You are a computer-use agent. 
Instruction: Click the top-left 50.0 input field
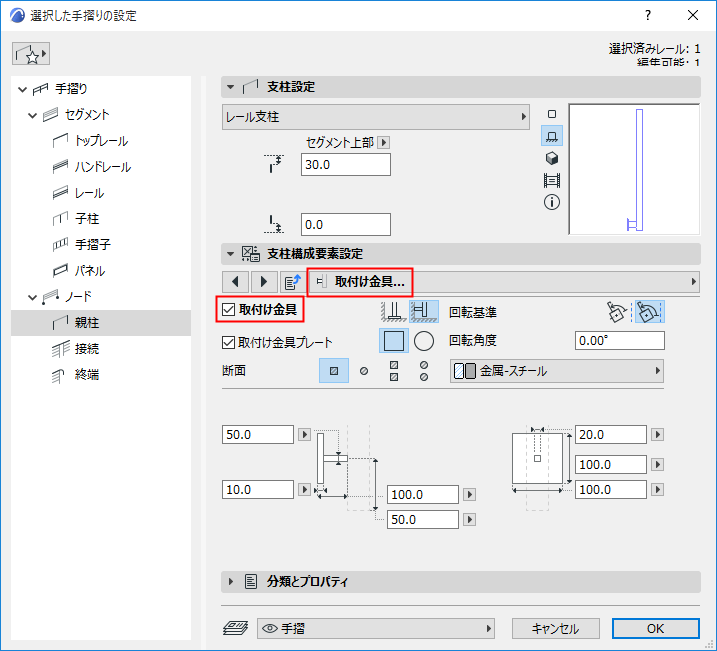point(257,434)
